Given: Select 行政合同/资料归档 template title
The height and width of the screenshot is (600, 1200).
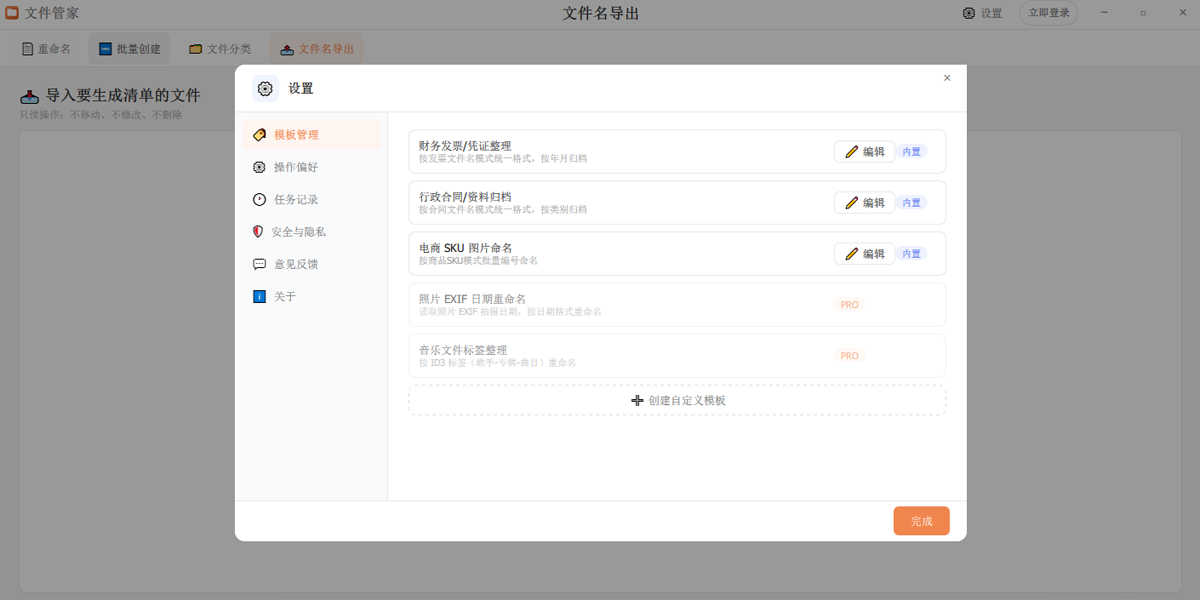Looking at the screenshot, I should coord(465,197).
